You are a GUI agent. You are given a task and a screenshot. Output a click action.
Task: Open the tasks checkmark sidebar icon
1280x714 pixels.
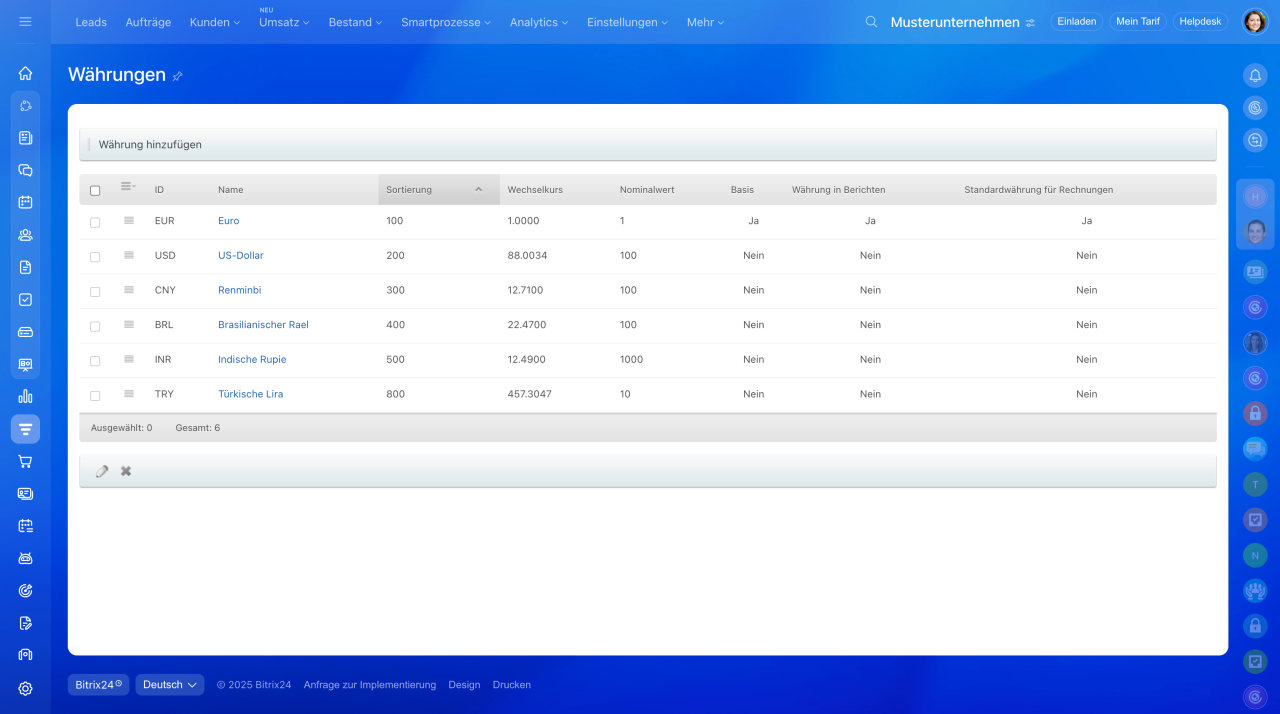pos(25,299)
